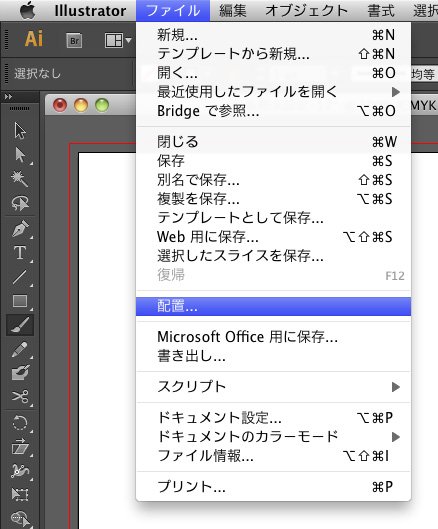Select the Magic Wand tool
Viewport: 438px width, 529px height.
pyautogui.click(x=20, y=179)
